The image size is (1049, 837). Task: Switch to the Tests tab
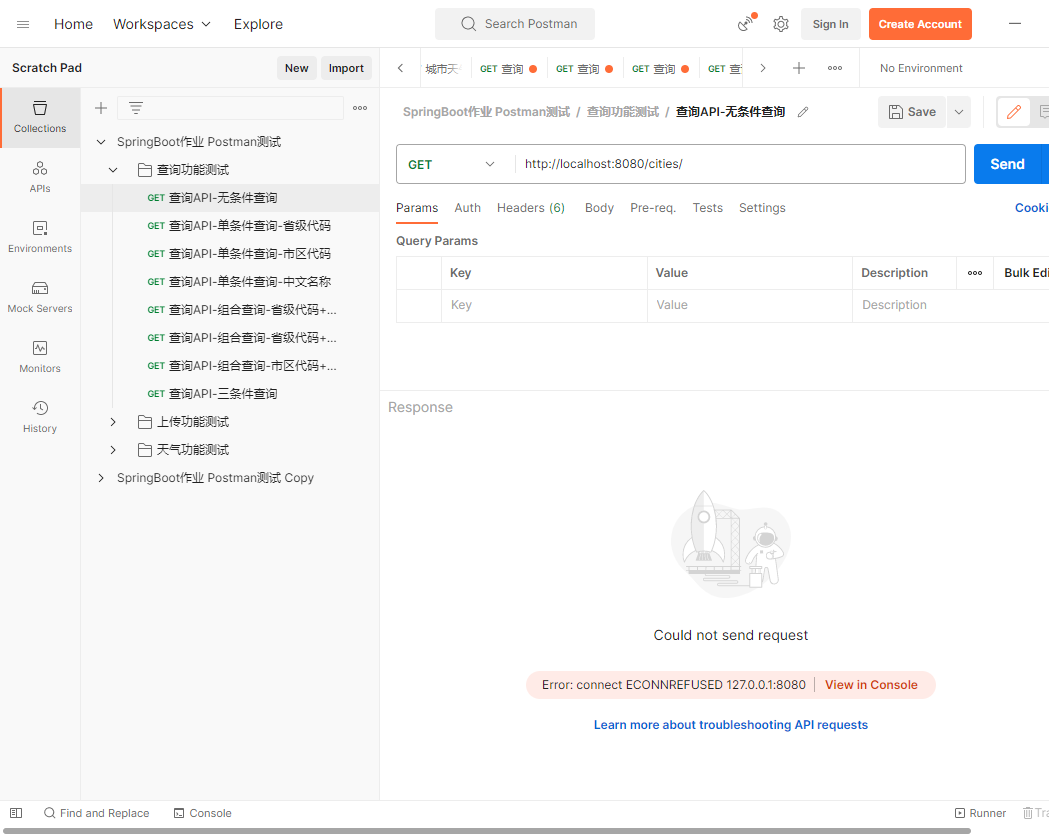(708, 208)
